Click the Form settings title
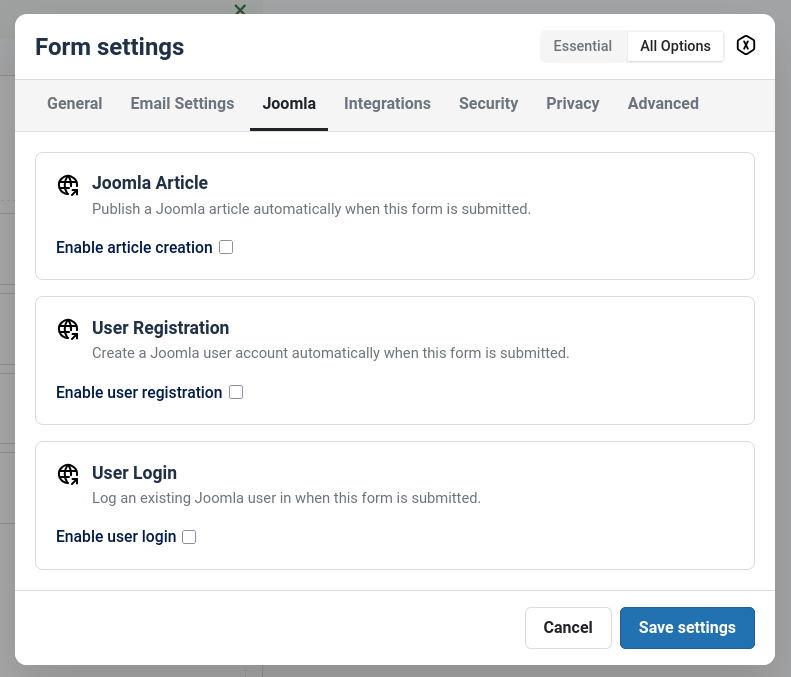This screenshot has height=677, width=791. click(x=109, y=47)
